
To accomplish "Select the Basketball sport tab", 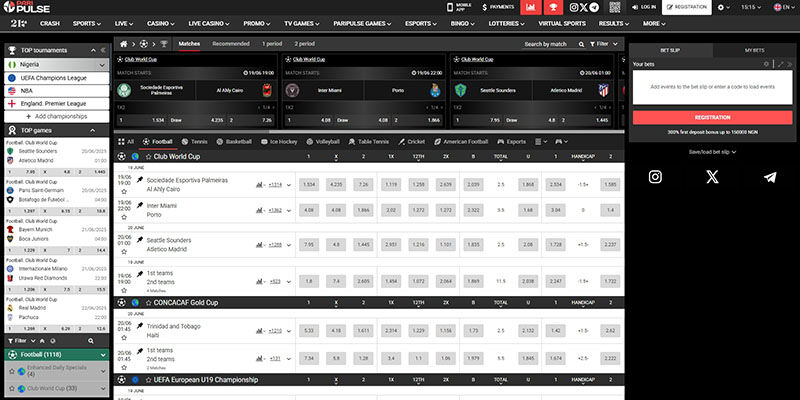I will [x=234, y=141].
